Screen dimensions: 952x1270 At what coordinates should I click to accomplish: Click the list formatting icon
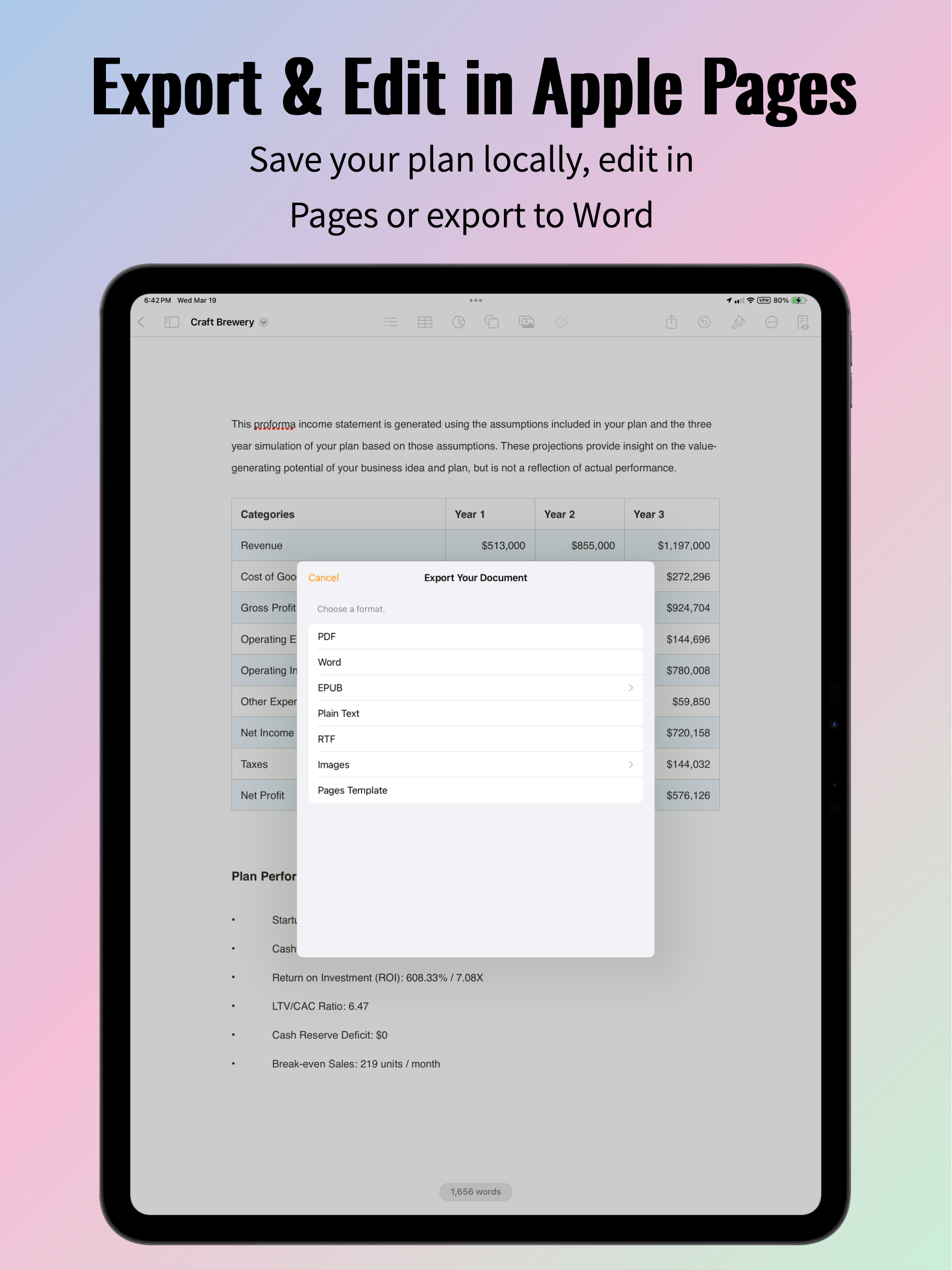pyautogui.click(x=391, y=322)
